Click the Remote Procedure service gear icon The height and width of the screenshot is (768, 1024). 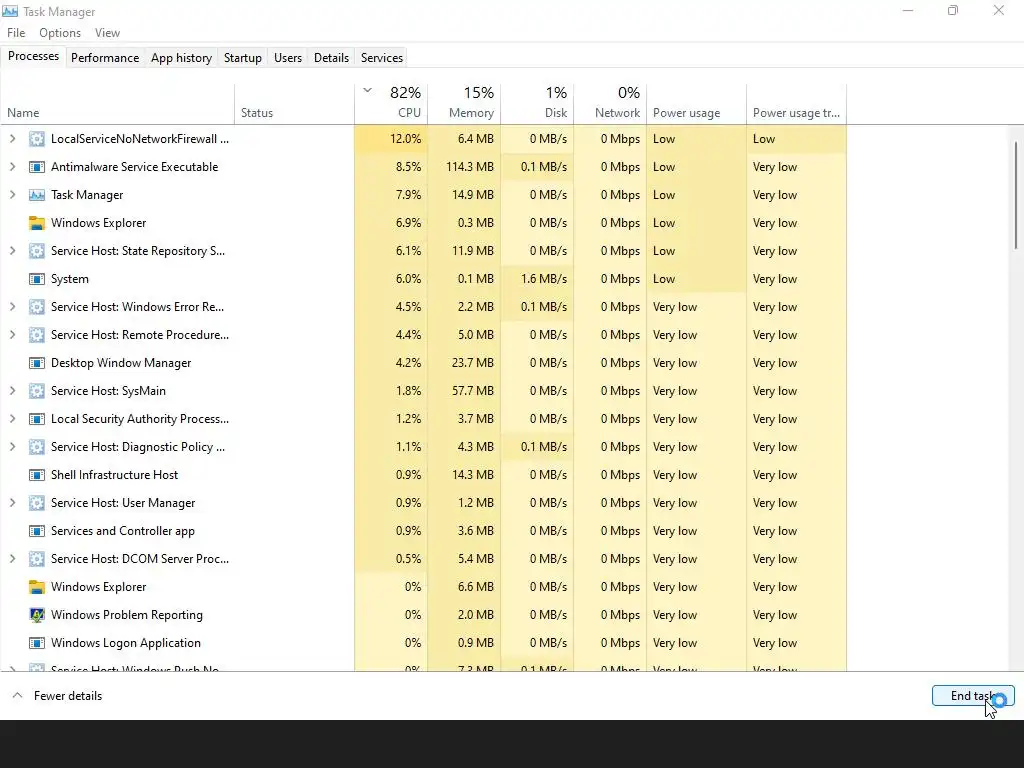[x=37, y=335]
